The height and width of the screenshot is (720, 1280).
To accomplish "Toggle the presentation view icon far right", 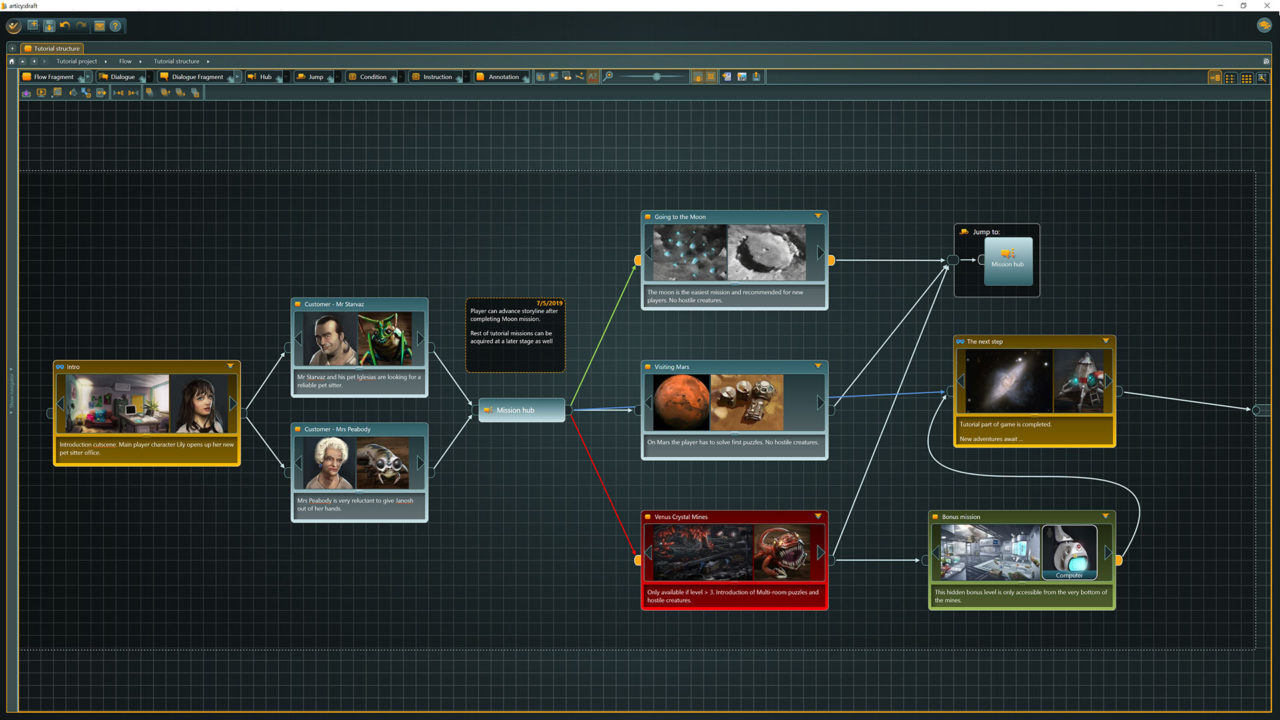I will pos(1261,77).
